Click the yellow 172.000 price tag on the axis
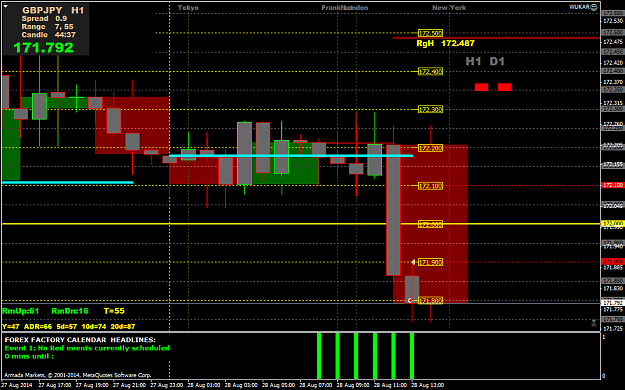This screenshot has height=390, width=625. (x=613, y=224)
